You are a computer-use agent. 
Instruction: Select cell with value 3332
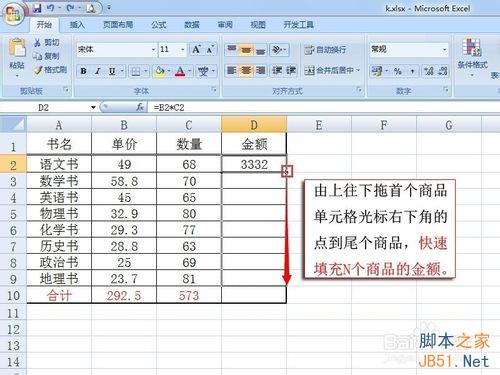pyautogui.click(x=254, y=164)
